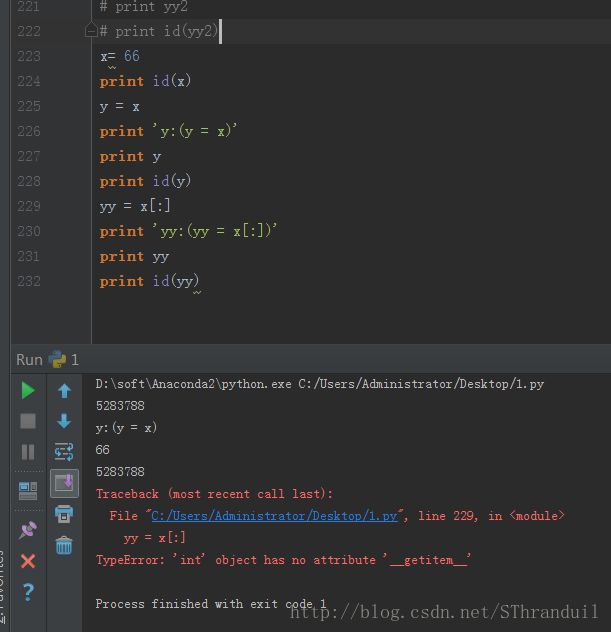Click the Pin Tab icon
The image size is (611, 632).
coord(28,530)
